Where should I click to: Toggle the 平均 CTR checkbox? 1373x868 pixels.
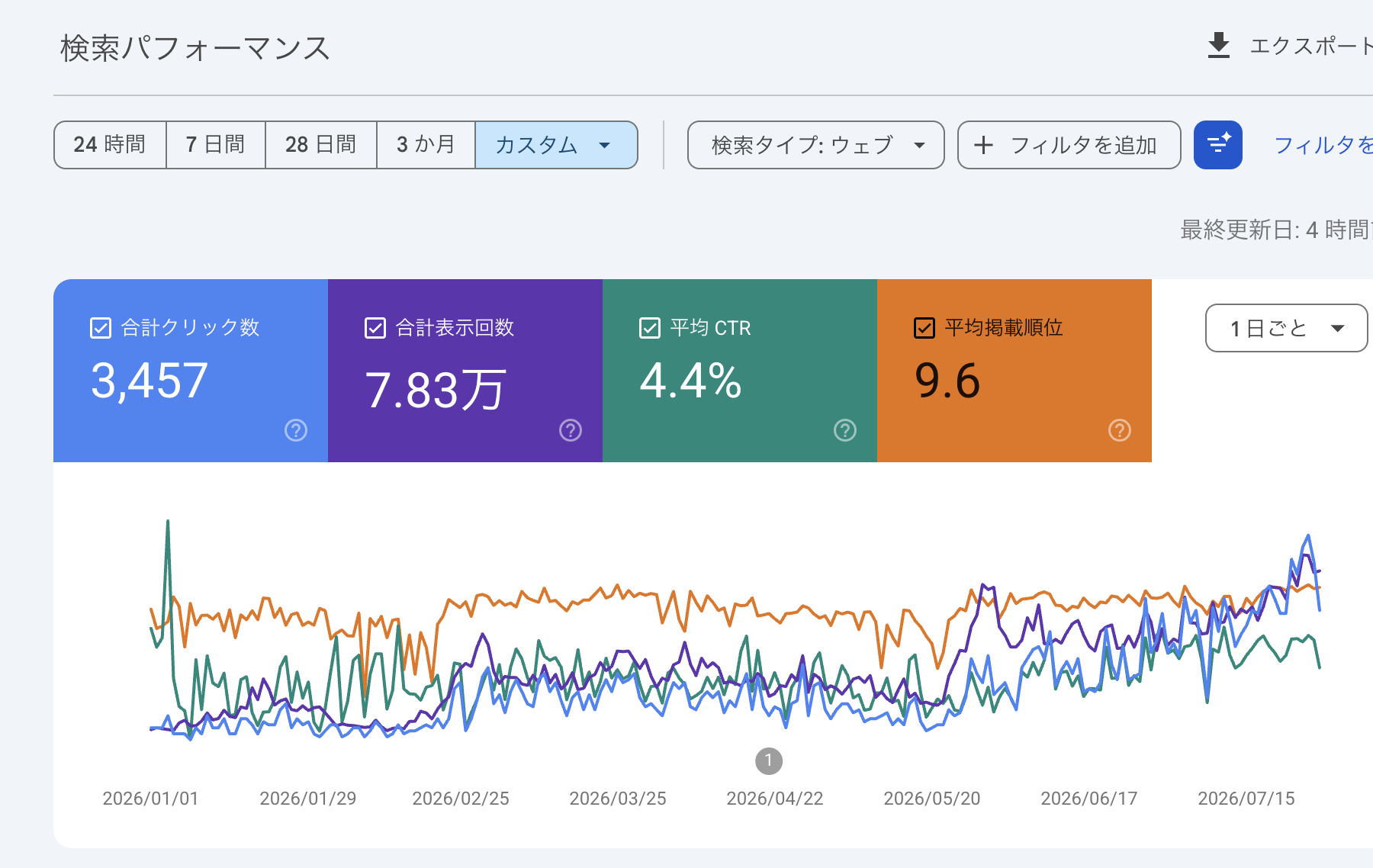click(650, 328)
